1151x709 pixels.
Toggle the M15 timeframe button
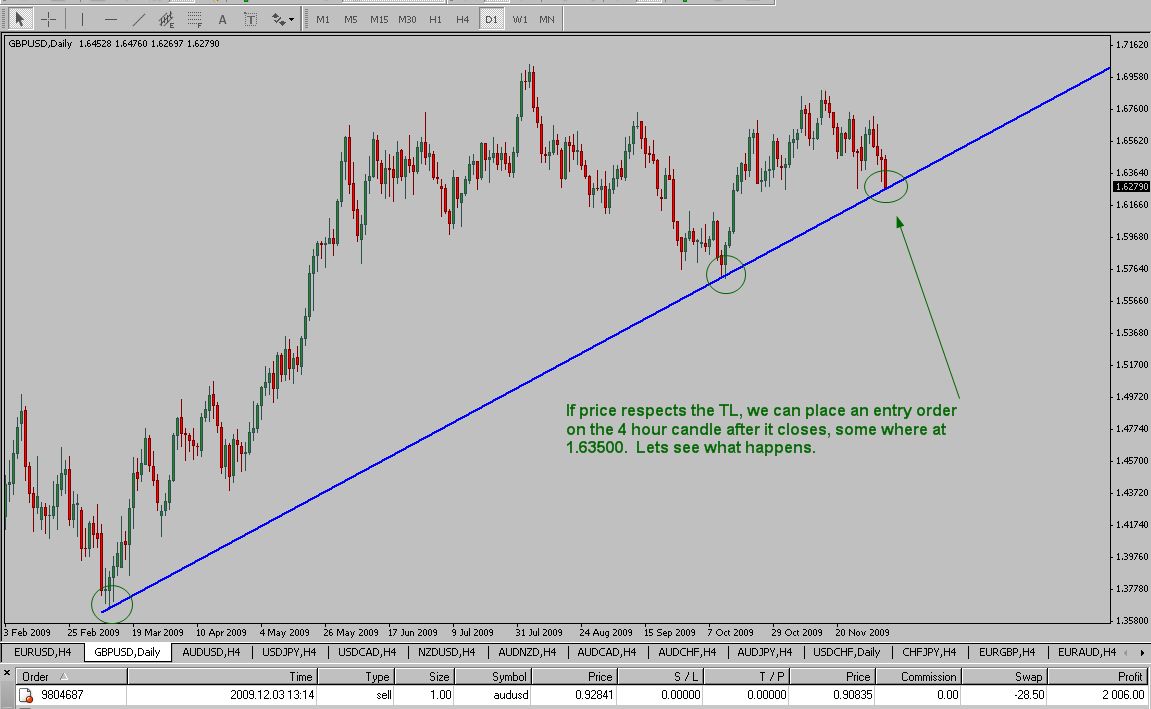(378, 19)
